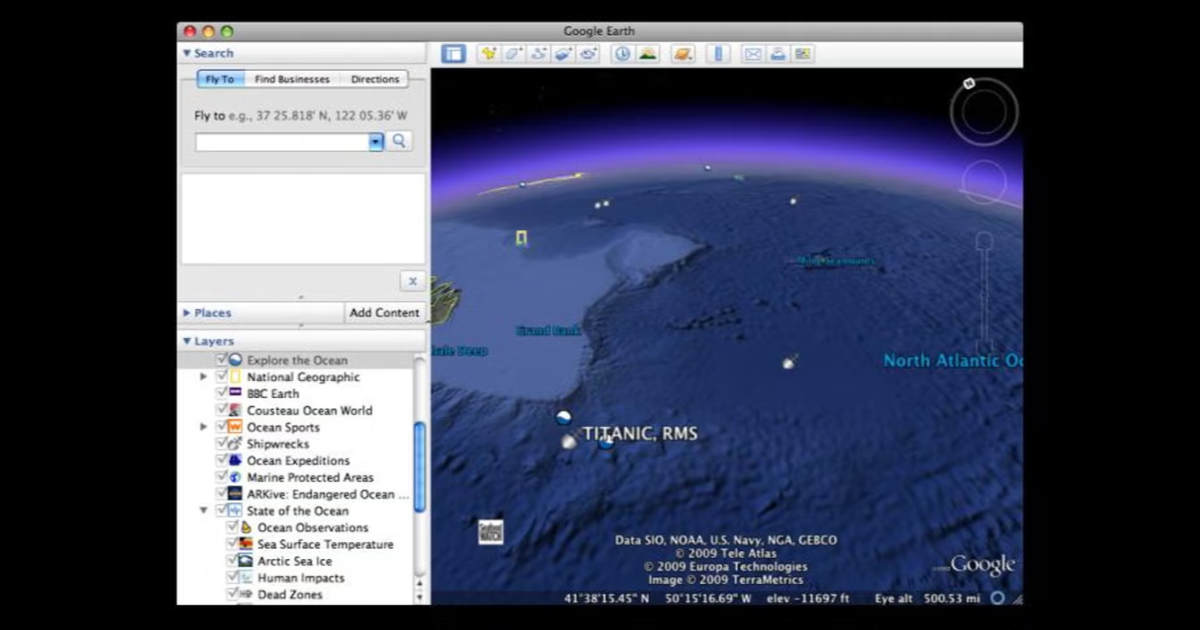This screenshot has height=630, width=1200.
Task: Hide the sidebar using the toolbar icon
Action: tap(453, 54)
